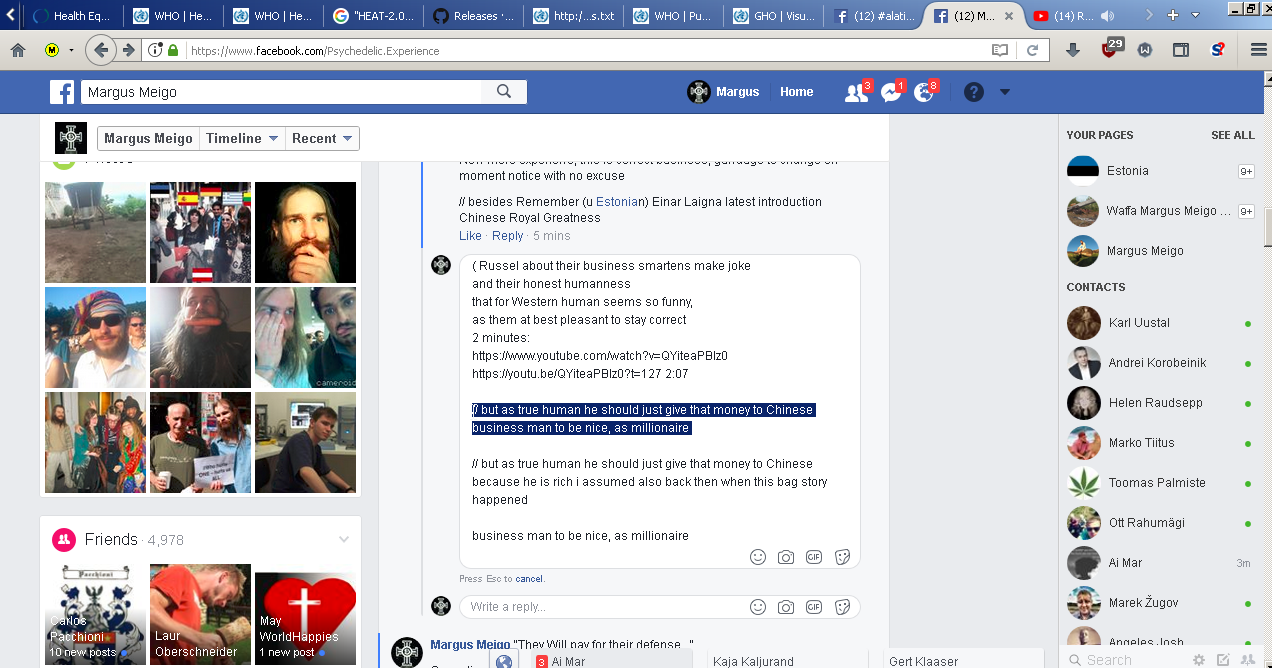The image size is (1272, 668).
Task: Attach a photo in the comment edit box
Action: pos(786,557)
